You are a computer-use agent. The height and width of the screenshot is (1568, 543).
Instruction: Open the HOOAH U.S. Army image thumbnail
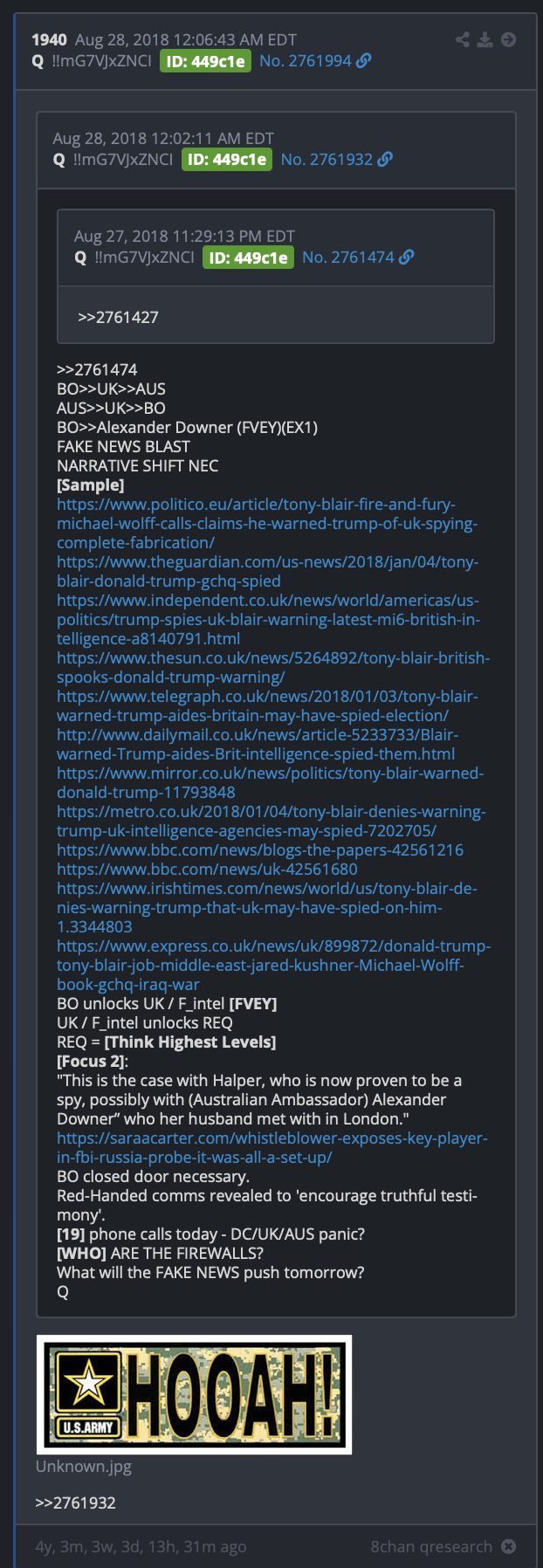[x=194, y=1394]
